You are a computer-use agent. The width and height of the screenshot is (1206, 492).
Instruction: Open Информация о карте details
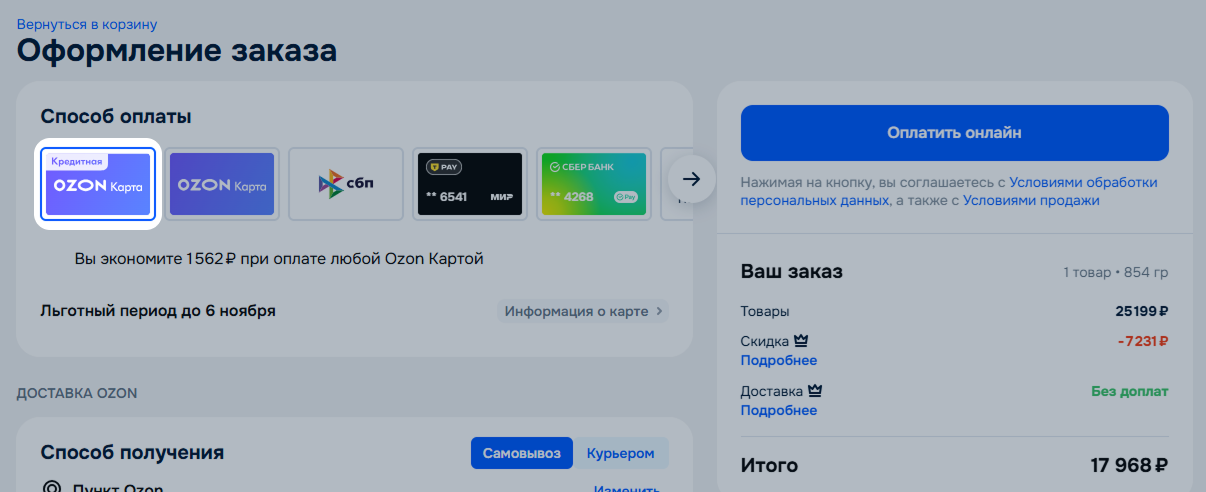(x=583, y=311)
